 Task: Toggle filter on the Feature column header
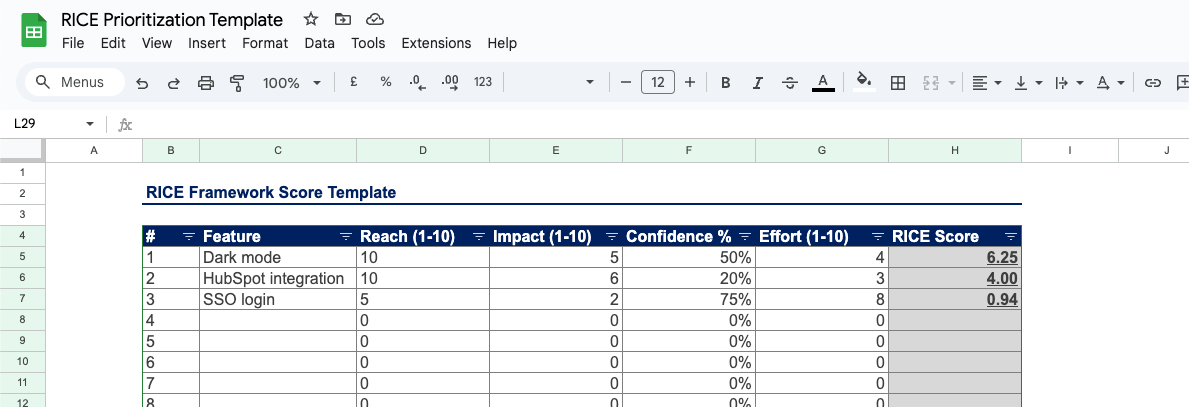tap(346, 237)
